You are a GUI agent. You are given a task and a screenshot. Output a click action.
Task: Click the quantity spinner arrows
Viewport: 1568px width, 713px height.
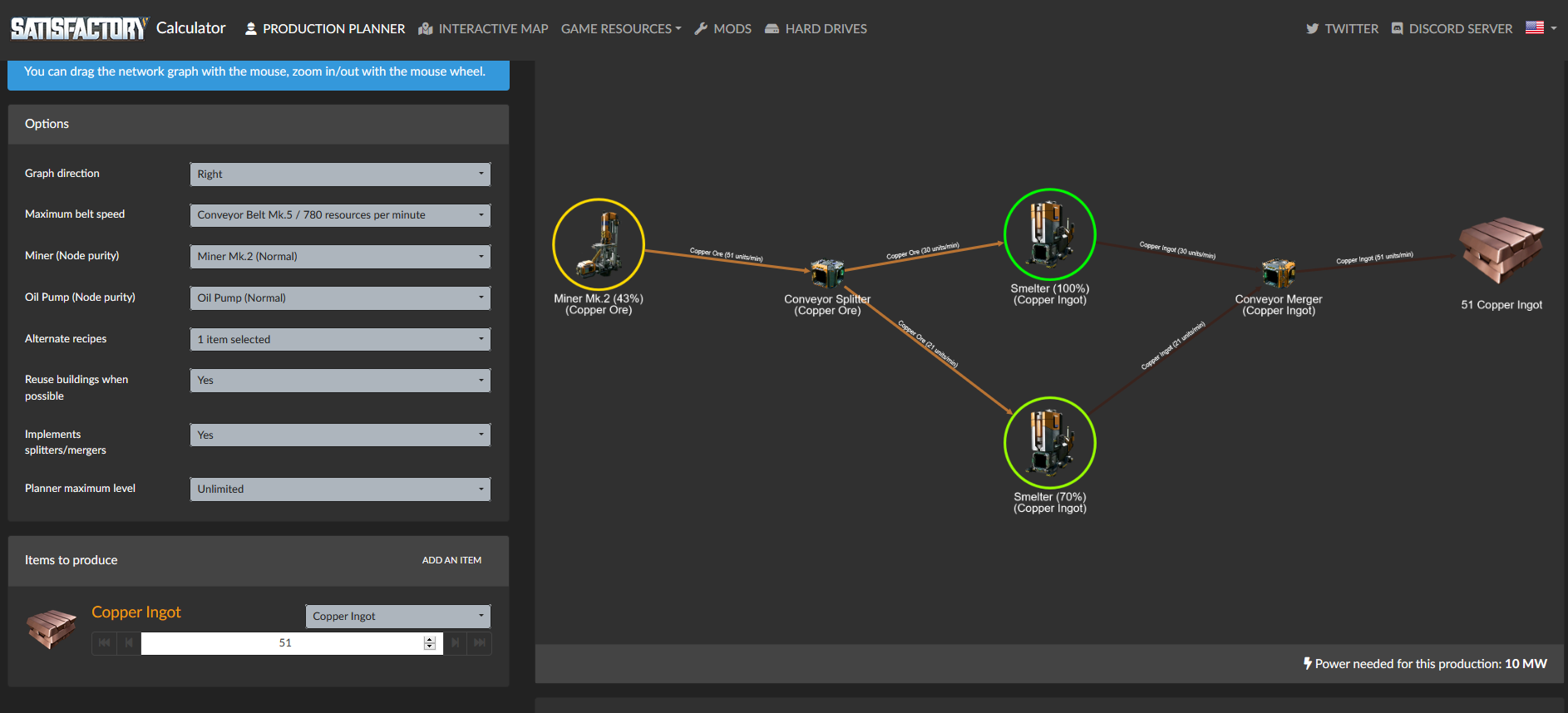pyautogui.click(x=430, y=643)
